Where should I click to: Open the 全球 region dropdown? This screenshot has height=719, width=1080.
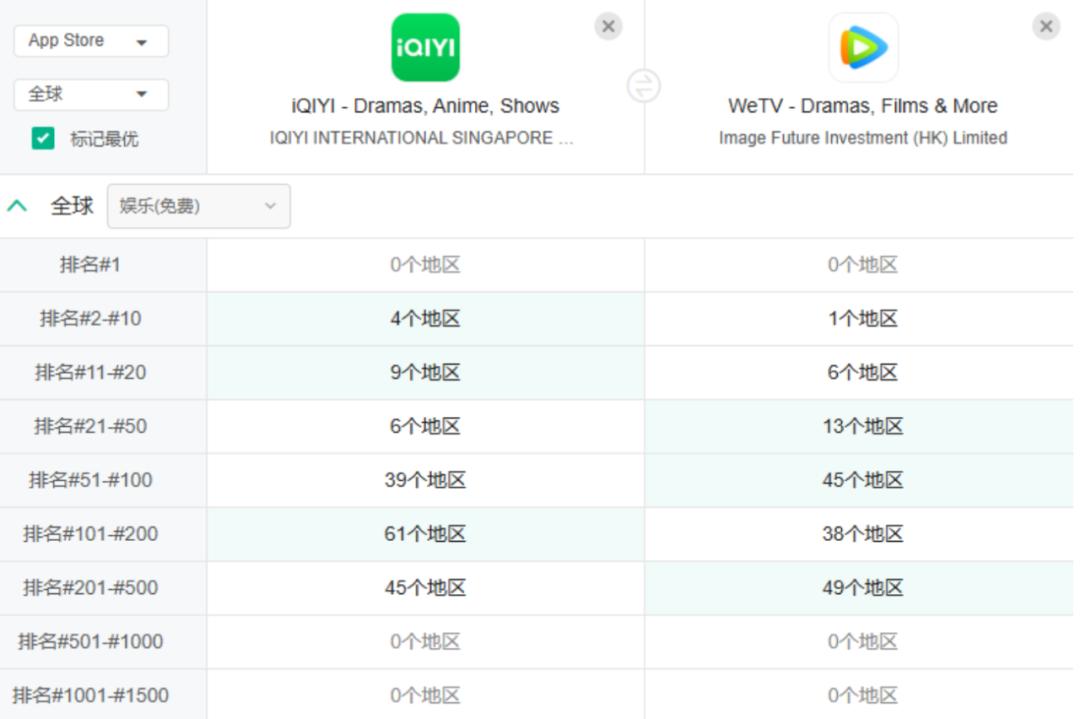pos(91,94)
